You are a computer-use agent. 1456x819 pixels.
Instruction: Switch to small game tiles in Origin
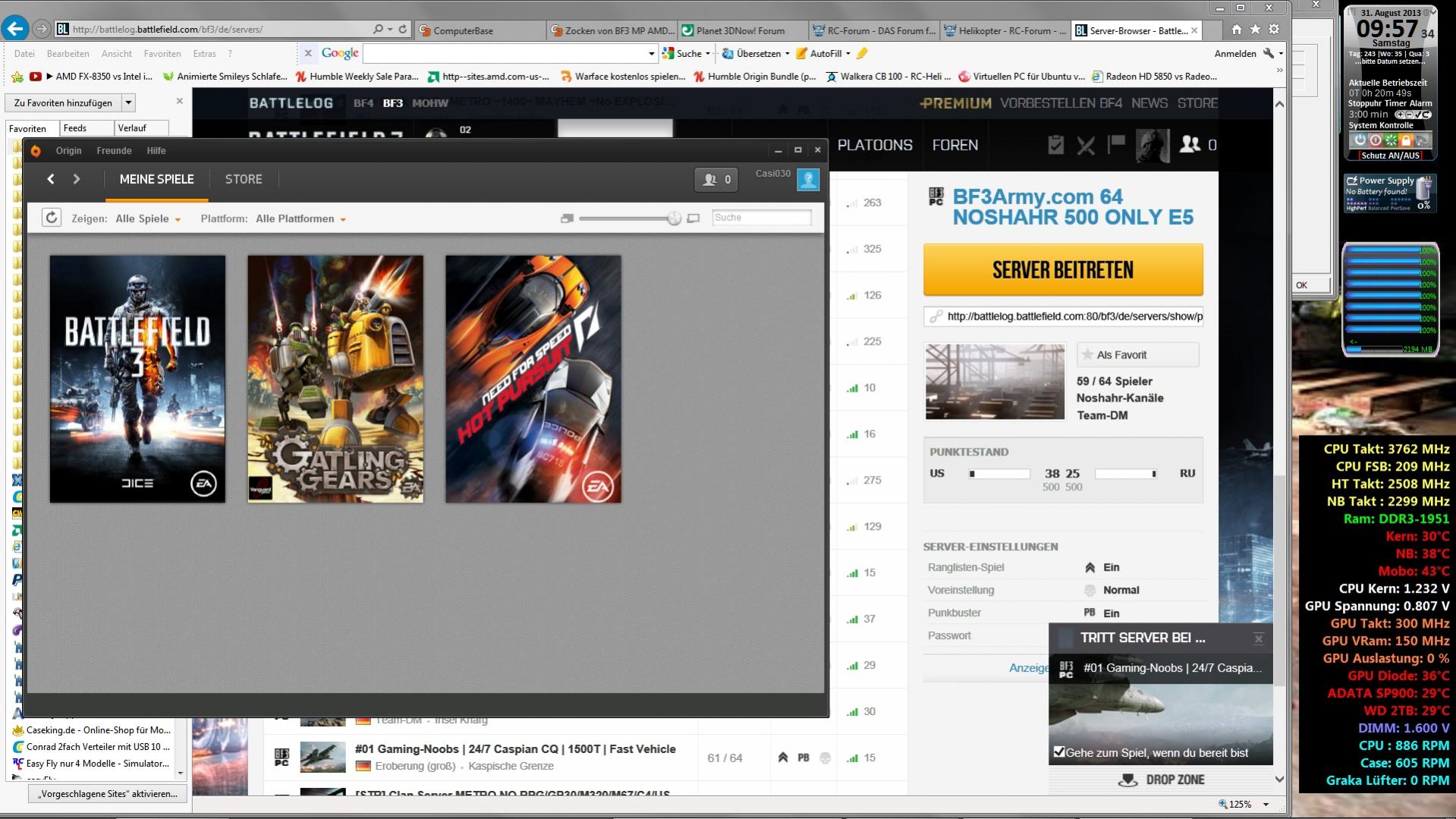point(567,219)
